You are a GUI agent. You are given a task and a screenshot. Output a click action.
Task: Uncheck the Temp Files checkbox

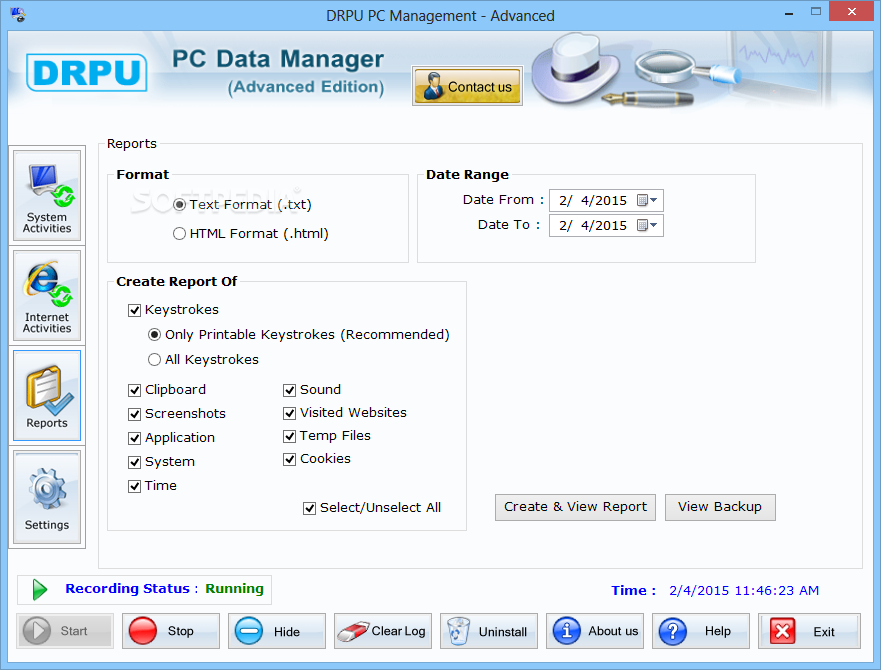[289, 436]
